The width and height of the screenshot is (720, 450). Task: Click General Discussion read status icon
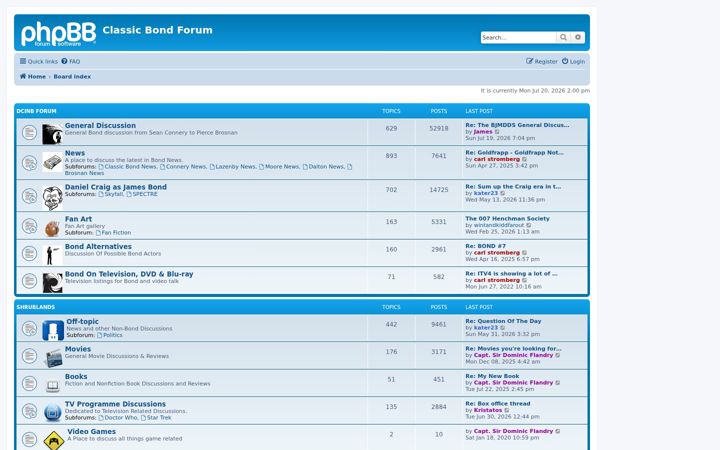(29, 132)
